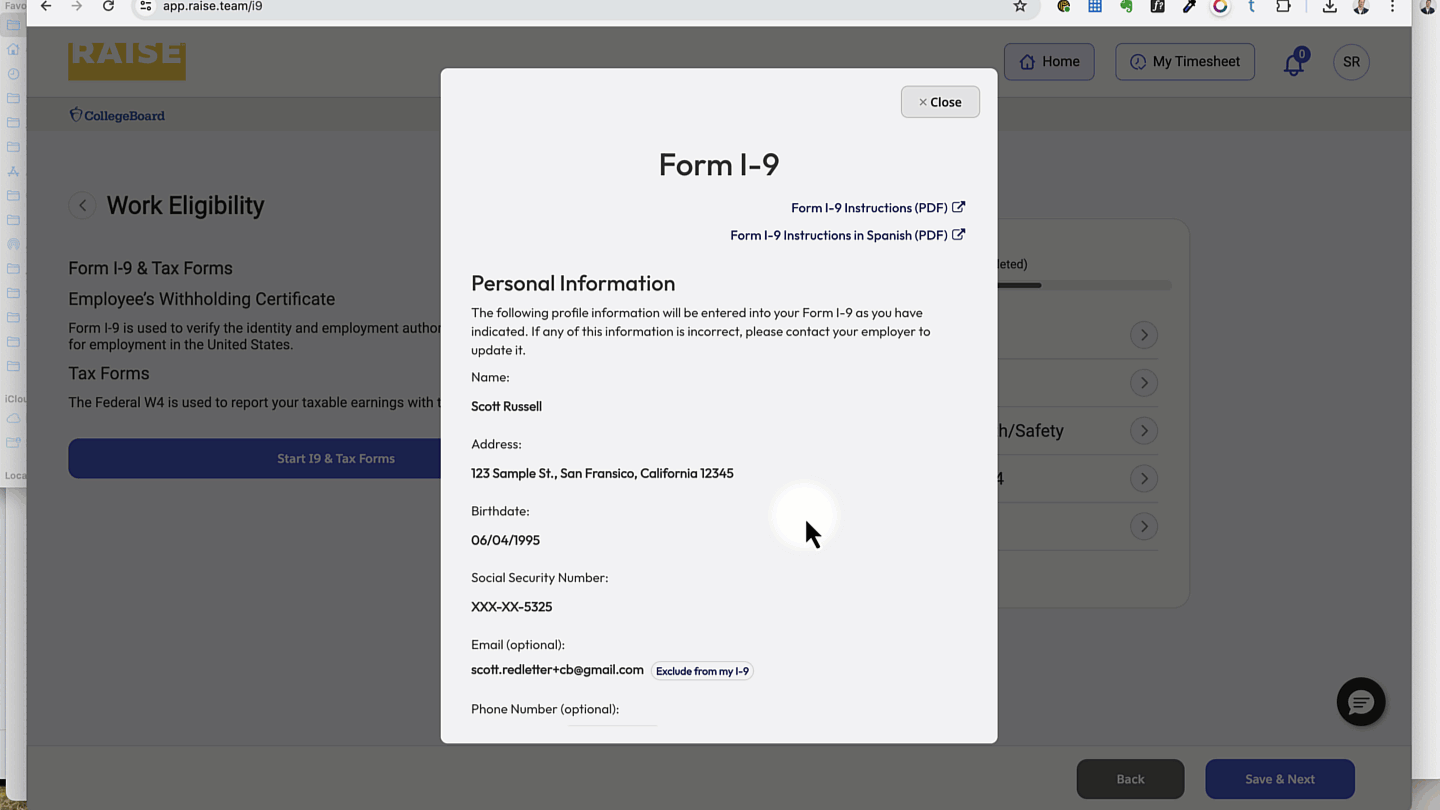Open the Tumblr extension

[1251, 6]
